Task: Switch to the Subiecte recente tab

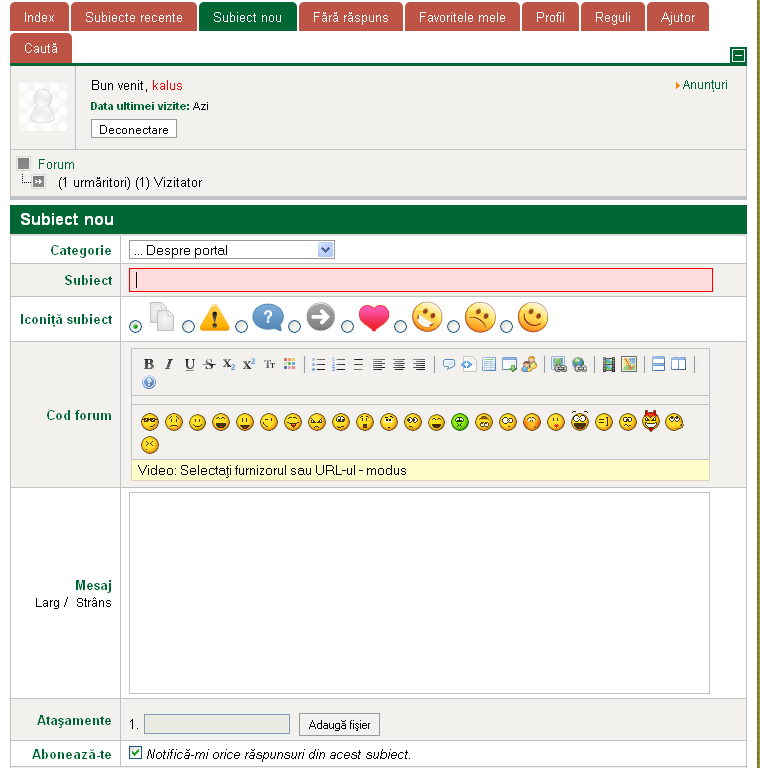Action: pyautogui.click(x=133, y=18)
